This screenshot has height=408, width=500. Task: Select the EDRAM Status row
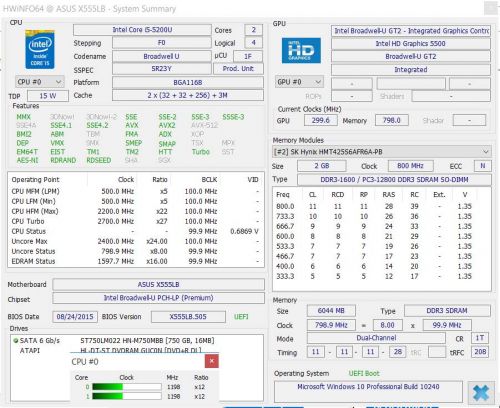point(135,261)
